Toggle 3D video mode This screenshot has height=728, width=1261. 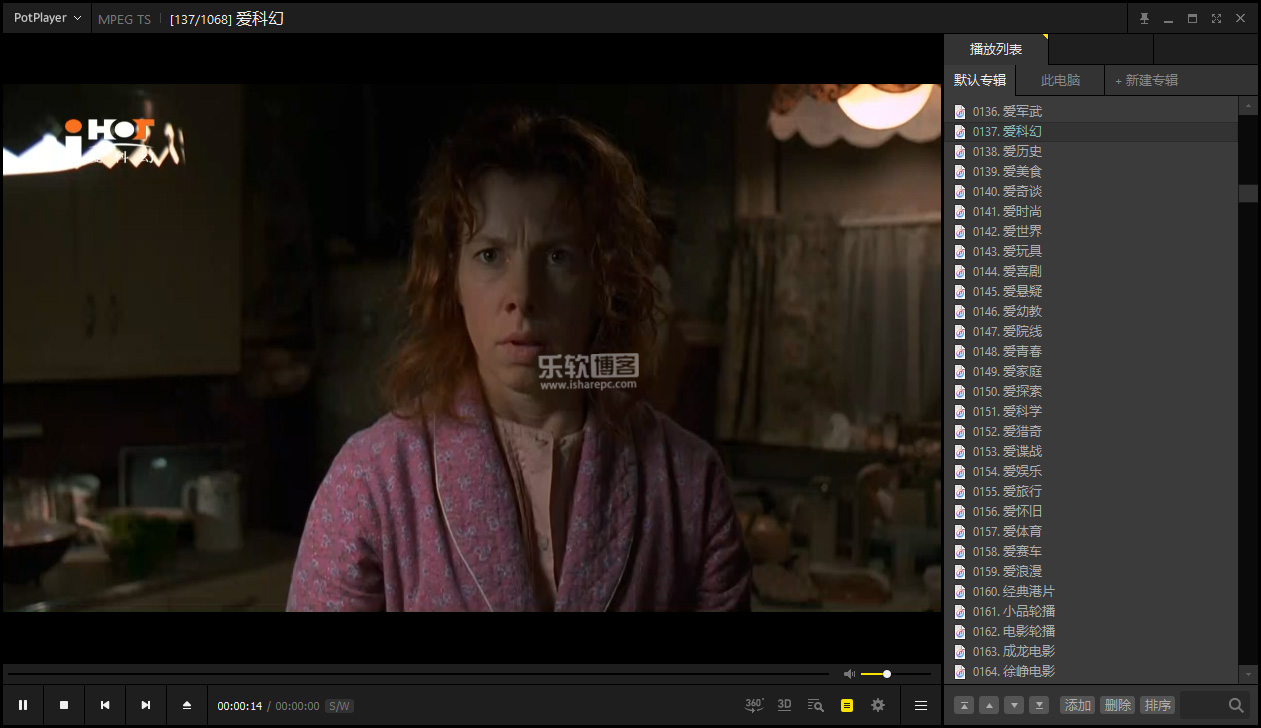(785, 705)
